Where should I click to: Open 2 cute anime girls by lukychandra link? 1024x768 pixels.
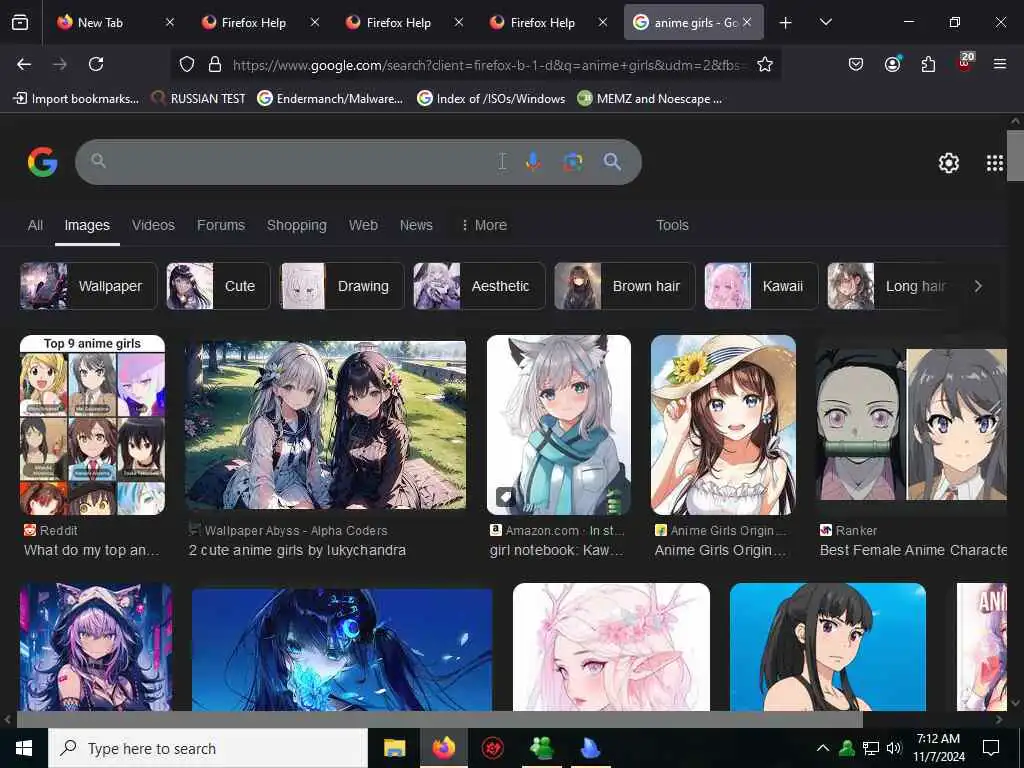point(297,551)
